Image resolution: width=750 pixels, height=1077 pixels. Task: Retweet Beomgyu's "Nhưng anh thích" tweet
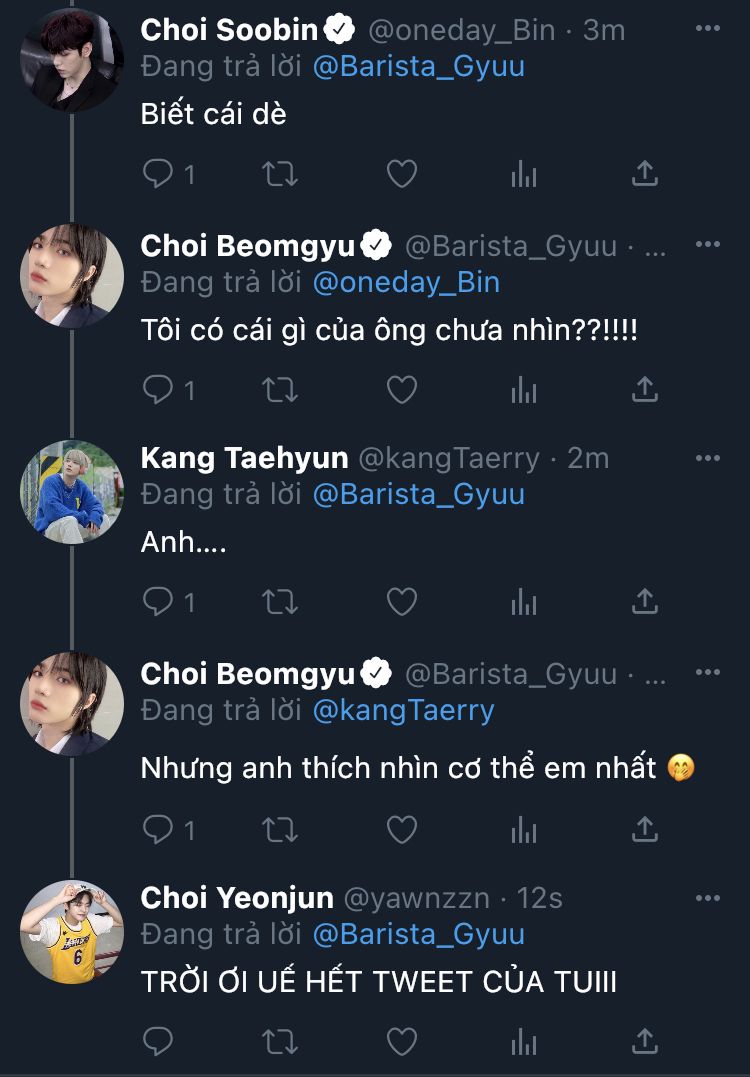(280, 829)
